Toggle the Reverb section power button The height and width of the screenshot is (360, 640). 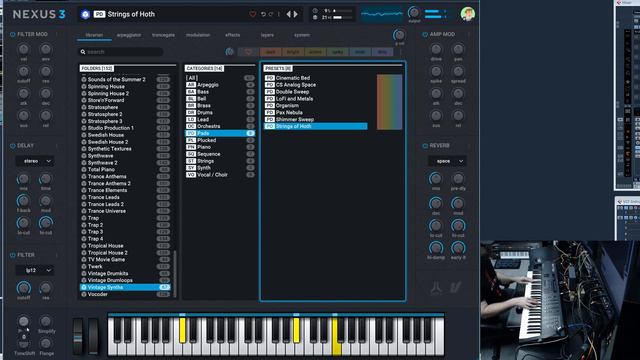[x=425, y=146]
